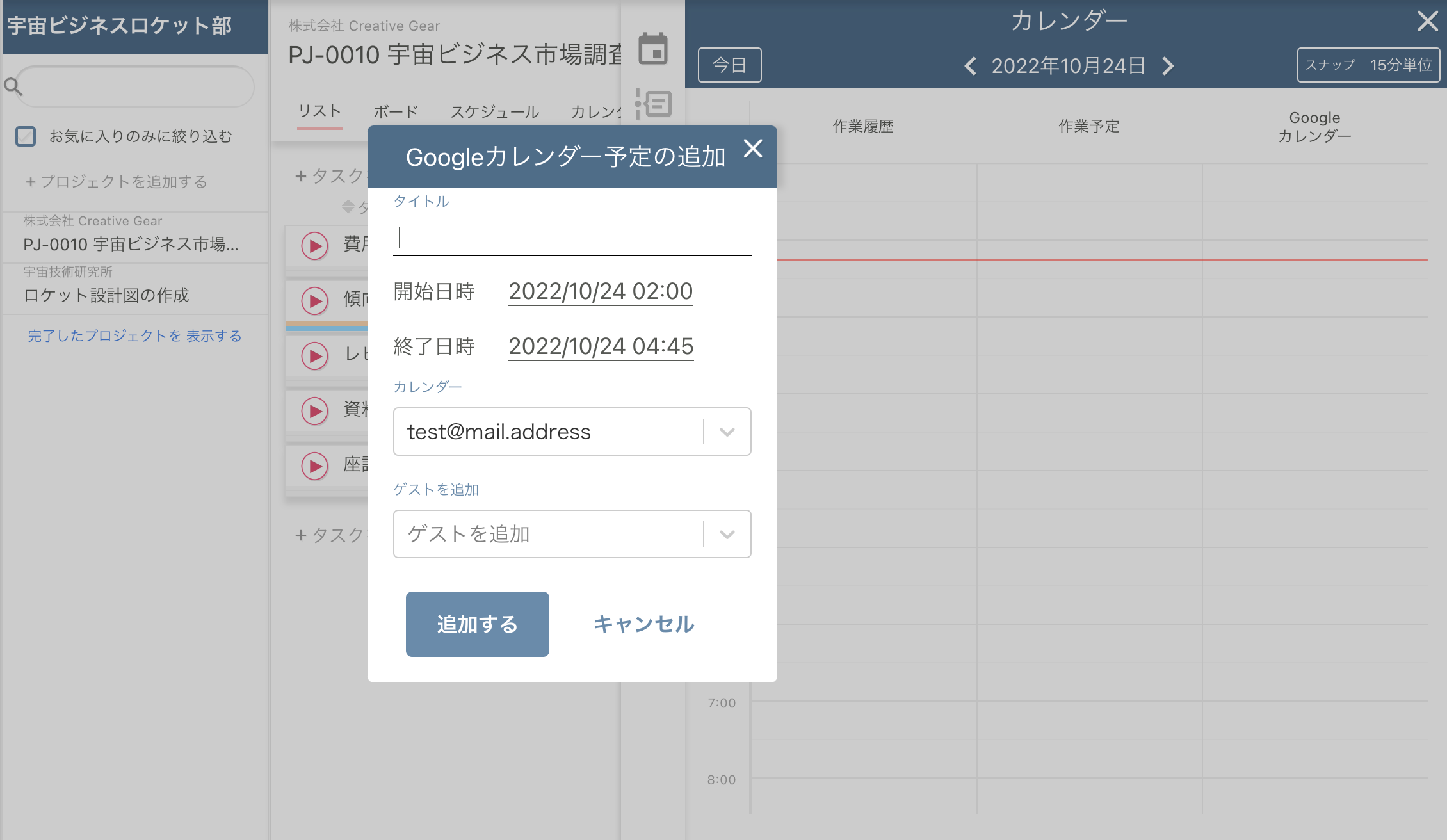Switch to the スケジュール tab

(496, 111)
